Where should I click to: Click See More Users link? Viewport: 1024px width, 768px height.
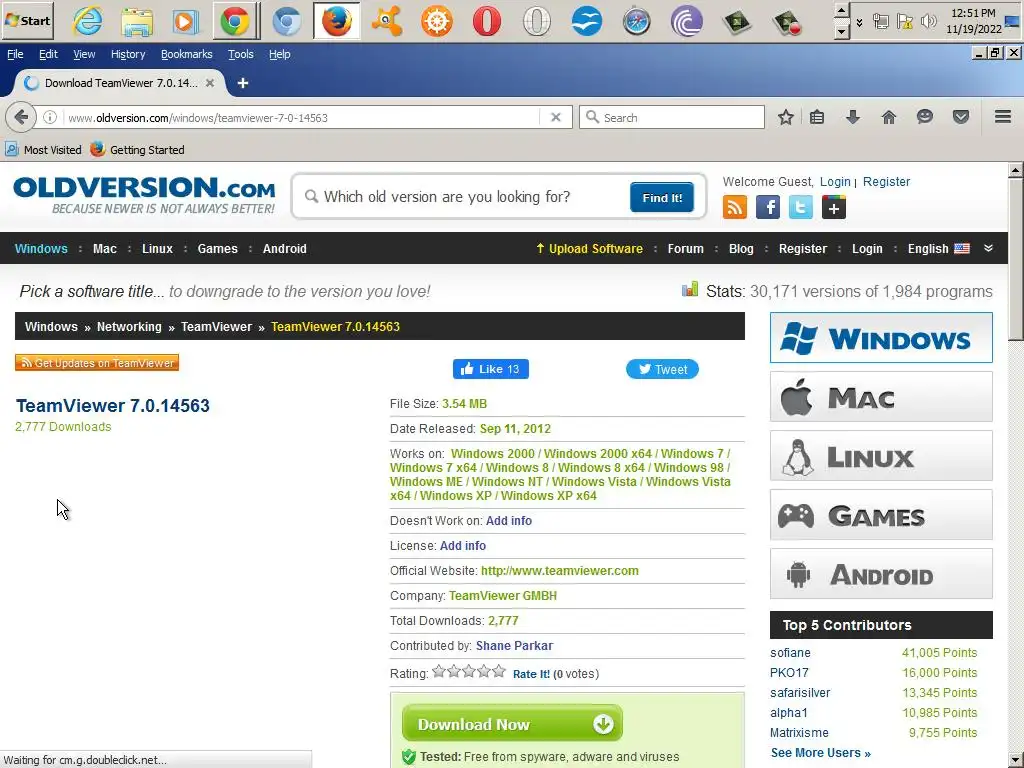point(820,752)
